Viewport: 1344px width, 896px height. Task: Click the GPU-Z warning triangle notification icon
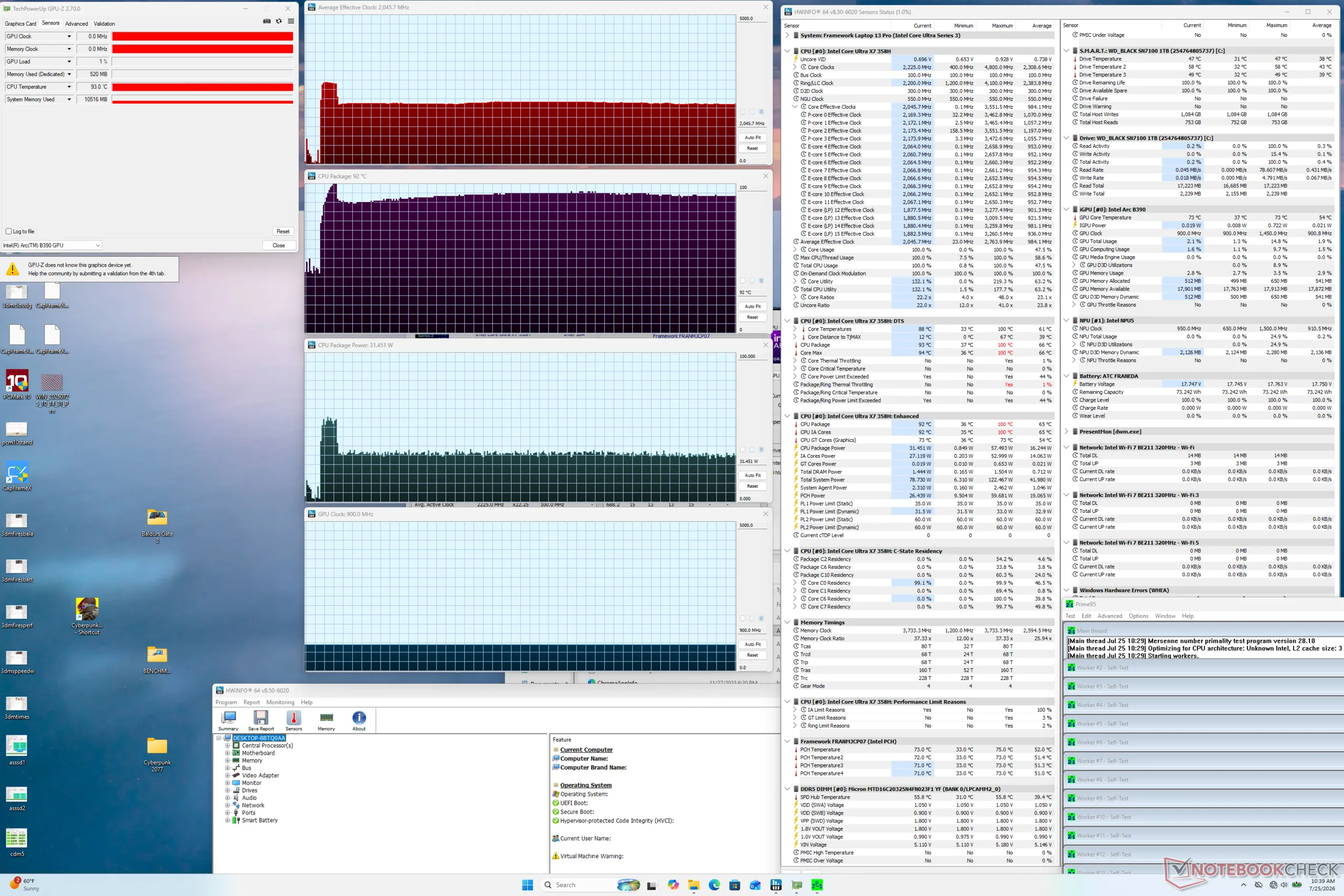click(x=13, y=269)
